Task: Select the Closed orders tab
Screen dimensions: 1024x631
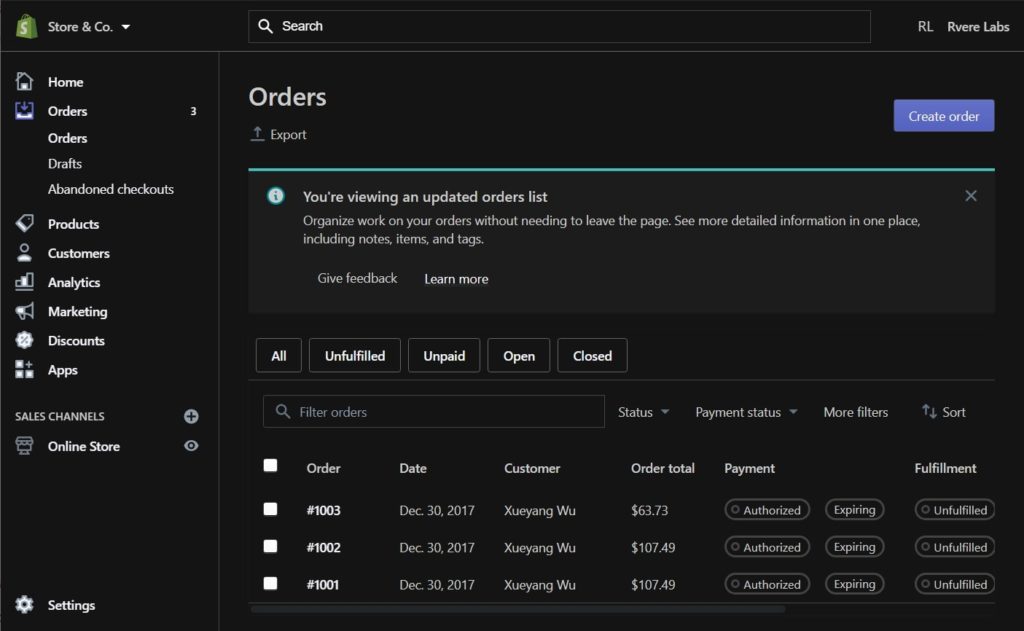Action: click(592, 356)
